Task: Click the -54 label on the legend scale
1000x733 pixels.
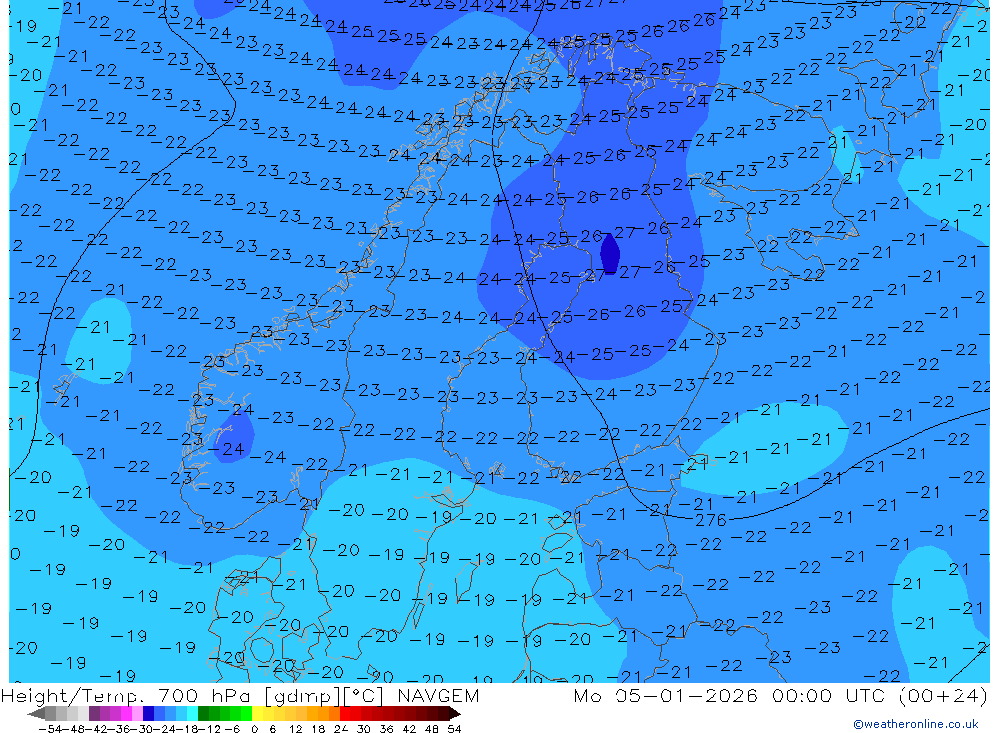Action: pos(51,729)
